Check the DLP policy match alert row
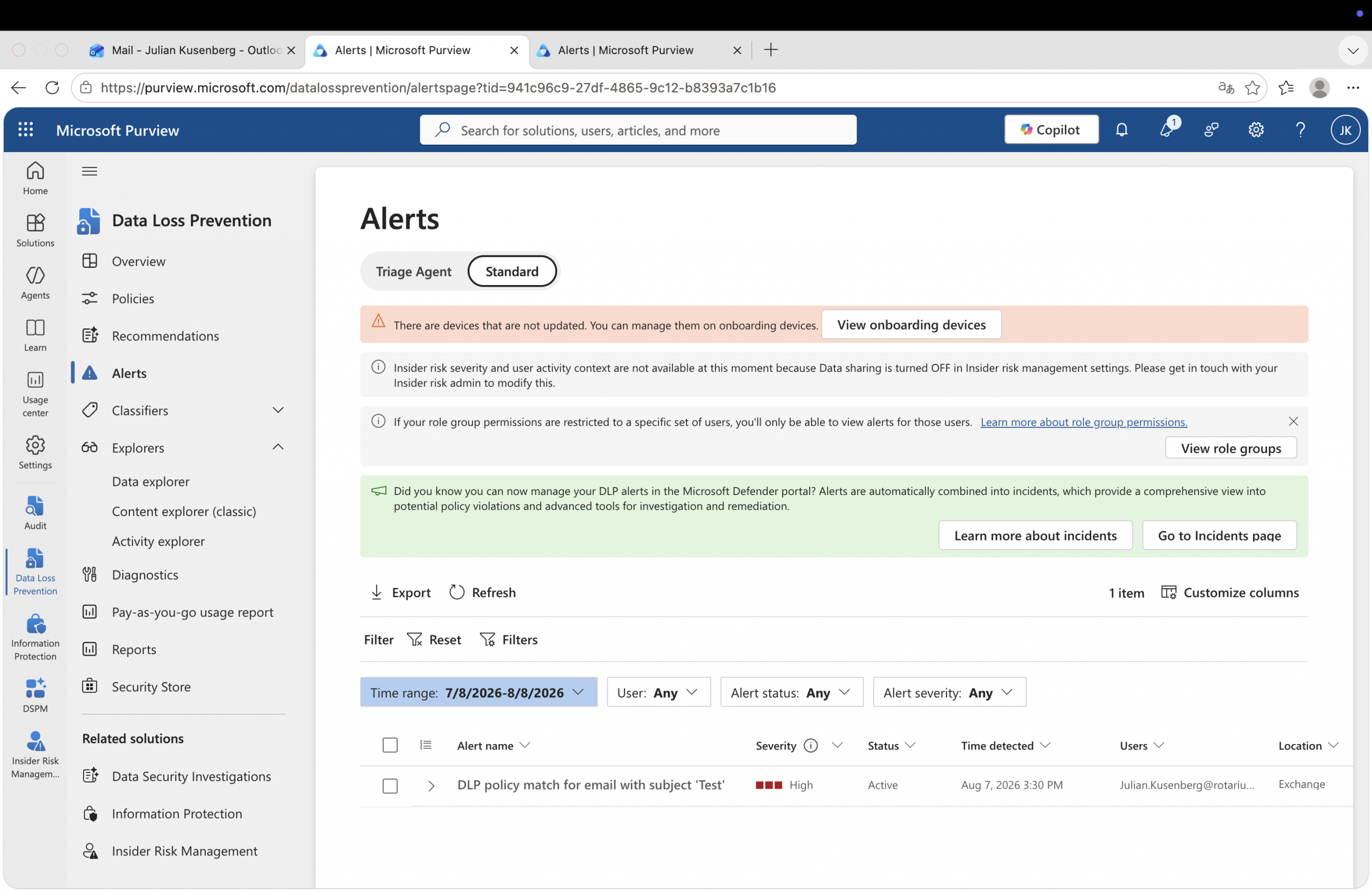 (x=390, y=786)
